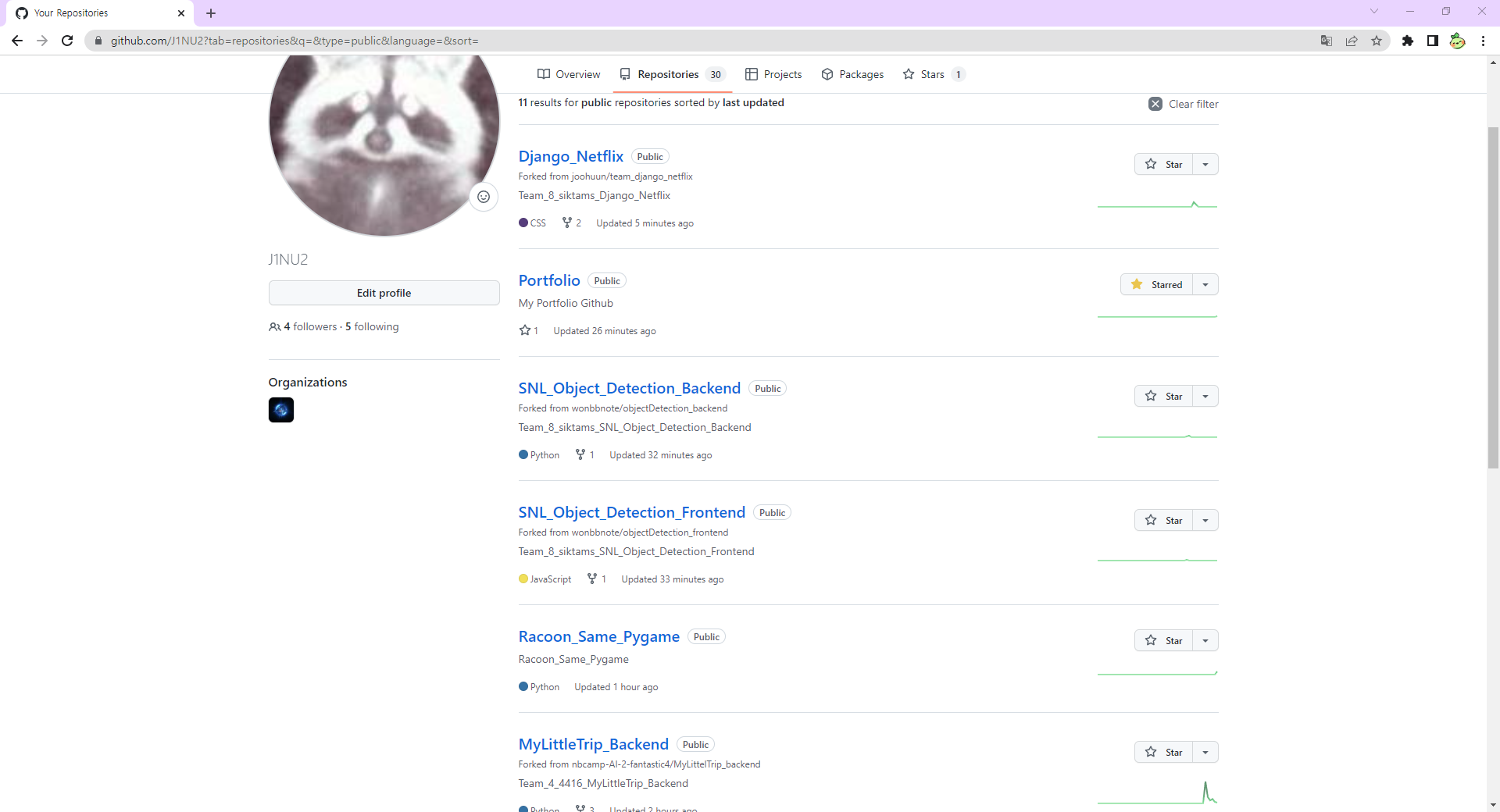
Task: Click the page vertical scrollbar thumb
Action: click(x=1493, y=297)
